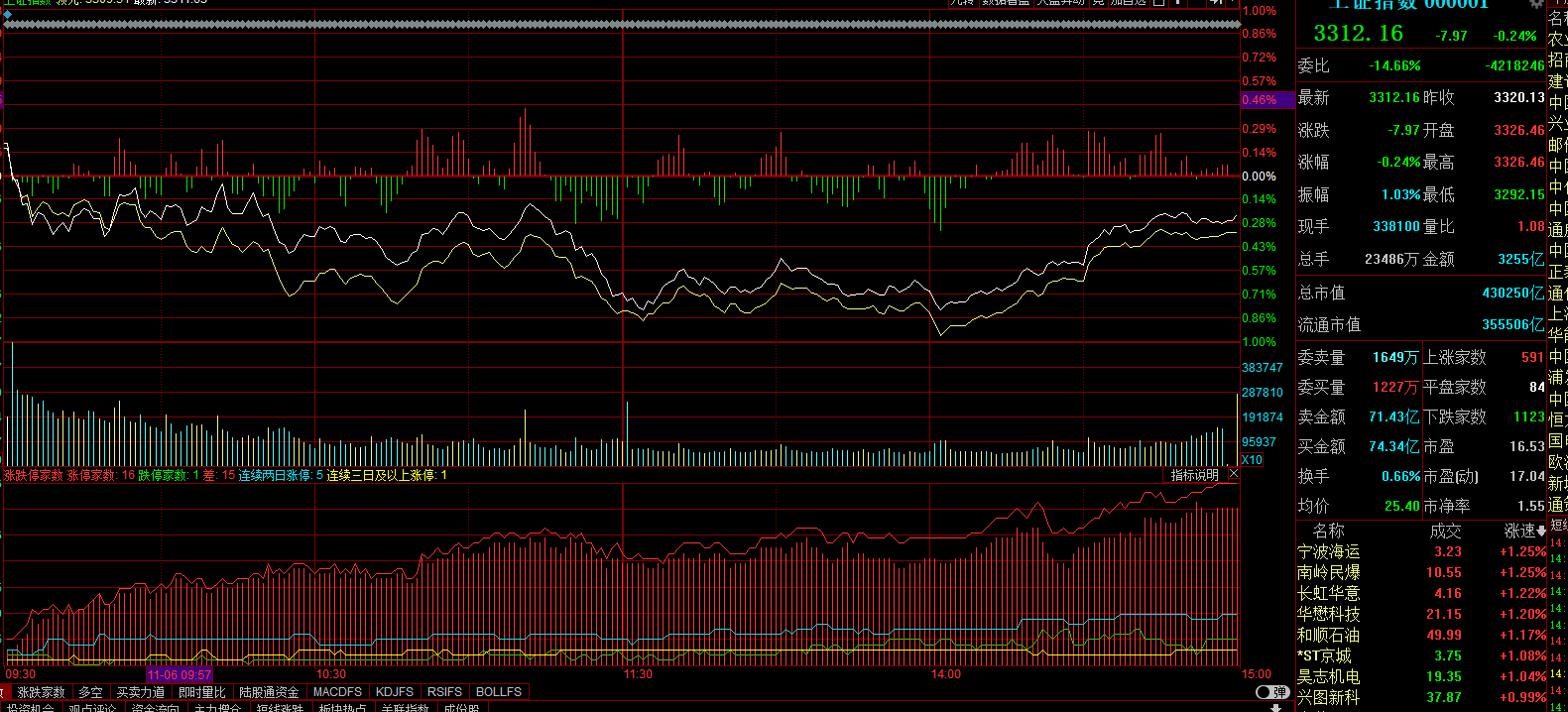
Task: Switch to 多空 indicator tab
Action: (x=90, y=692)
